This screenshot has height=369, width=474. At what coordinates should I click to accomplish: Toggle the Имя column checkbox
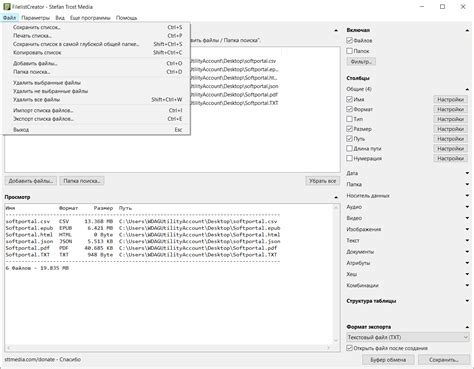[349, 99]
